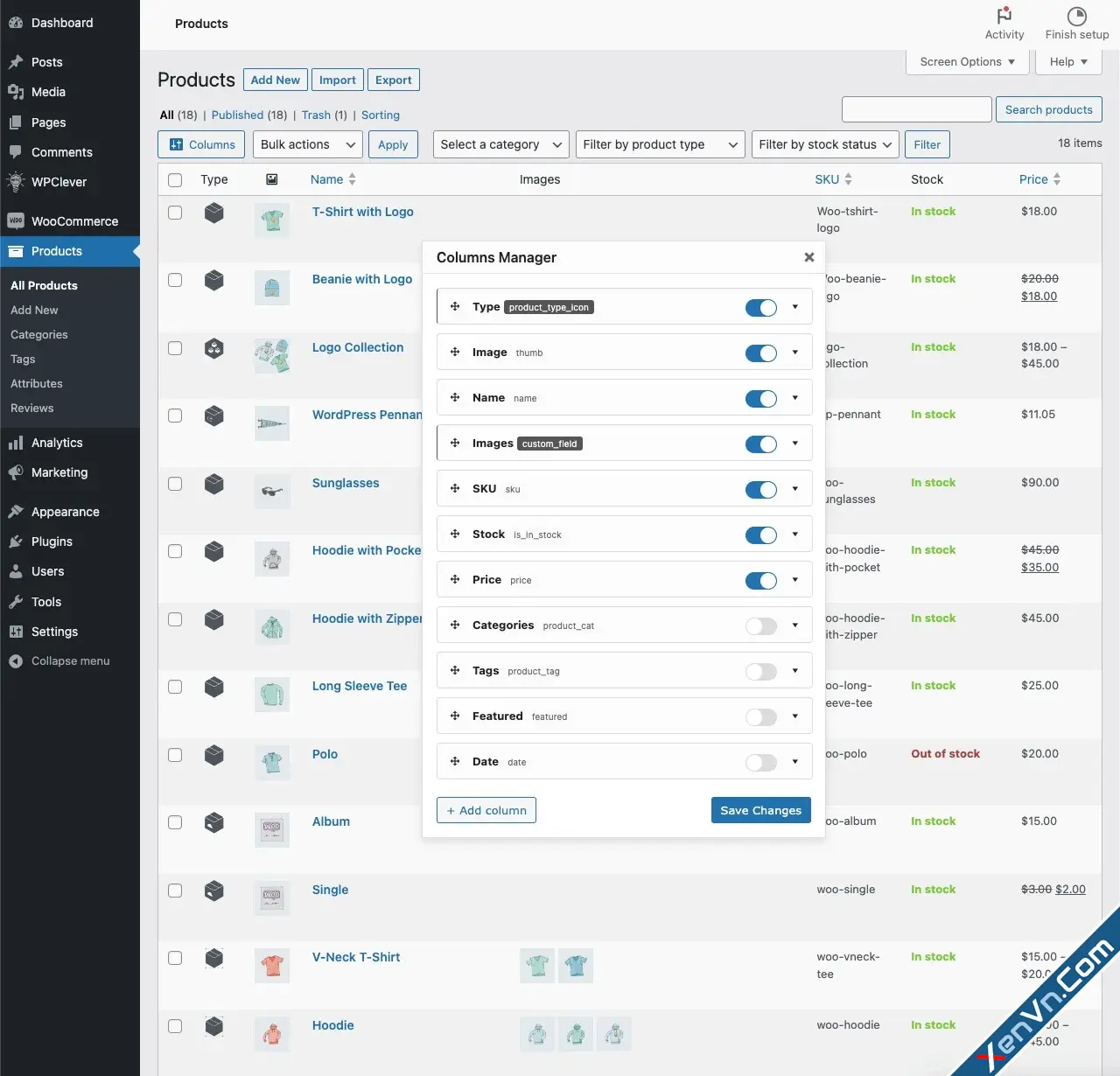Click the Users person icon
The height and width of the screenshot is (1076, 1120).
click(16, 571)
